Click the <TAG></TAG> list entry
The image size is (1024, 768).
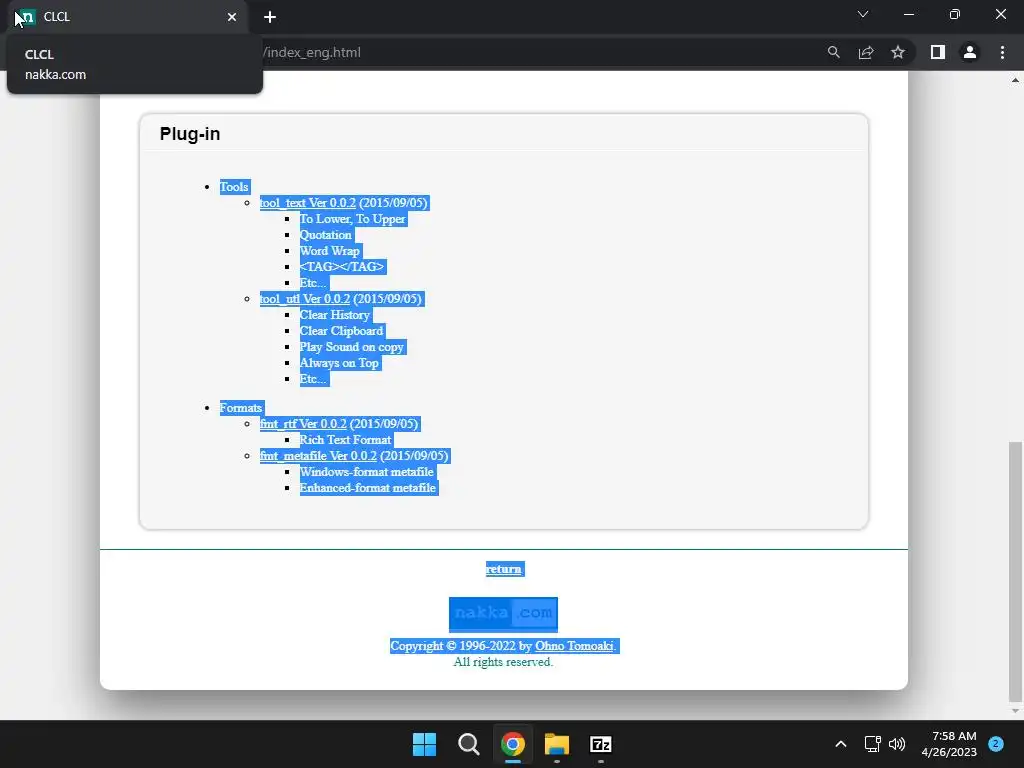pos(342,267)
